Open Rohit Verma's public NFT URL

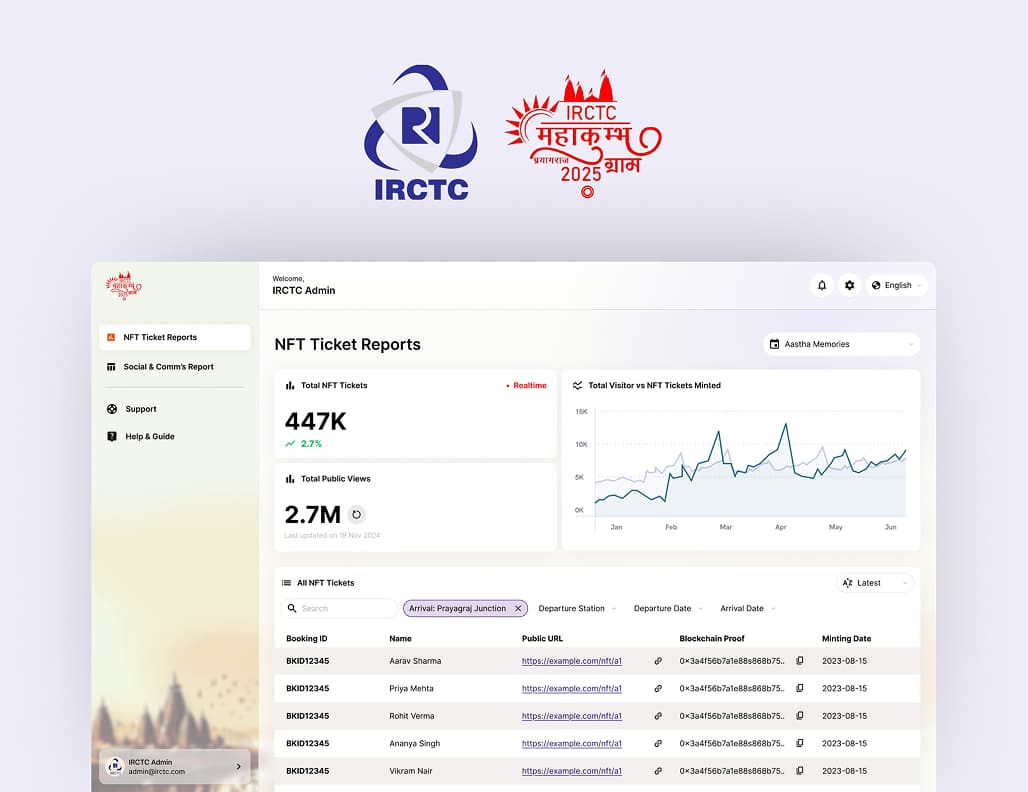pyautogui.click(x=571, y=716)
